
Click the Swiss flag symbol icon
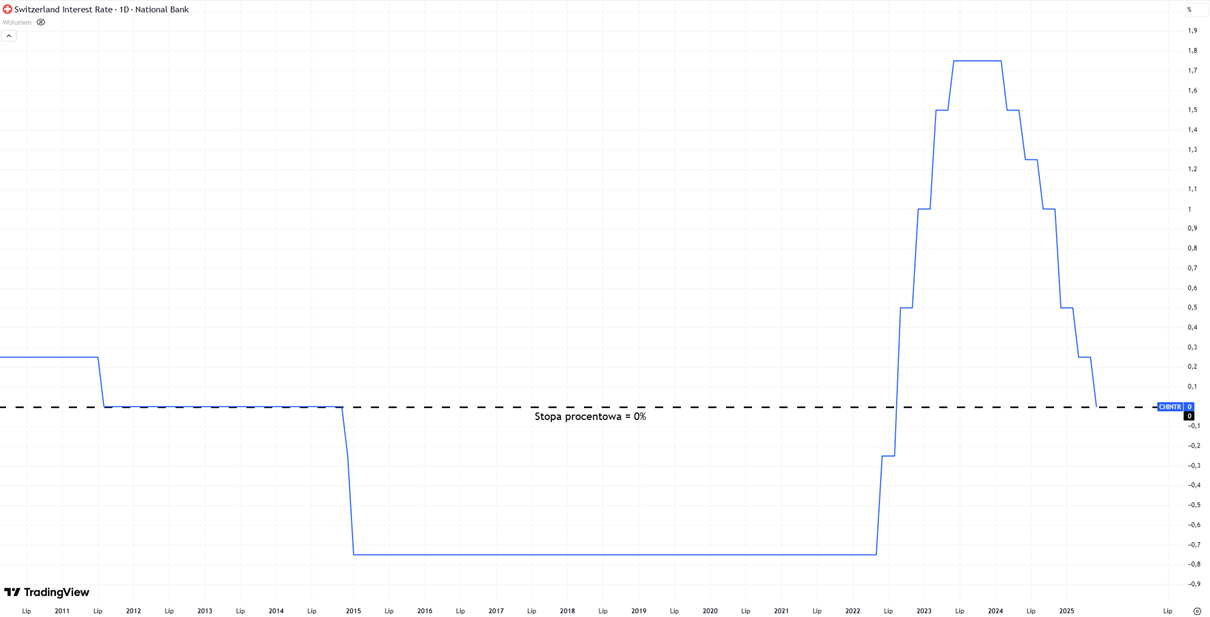click(x=7, y=9)
